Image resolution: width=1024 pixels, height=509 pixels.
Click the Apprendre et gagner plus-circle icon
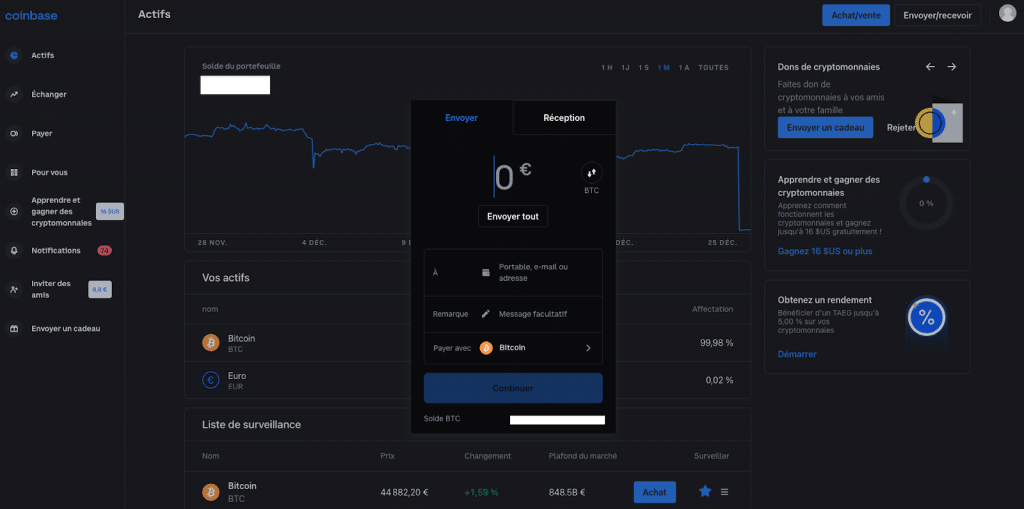tap(14, 212)
